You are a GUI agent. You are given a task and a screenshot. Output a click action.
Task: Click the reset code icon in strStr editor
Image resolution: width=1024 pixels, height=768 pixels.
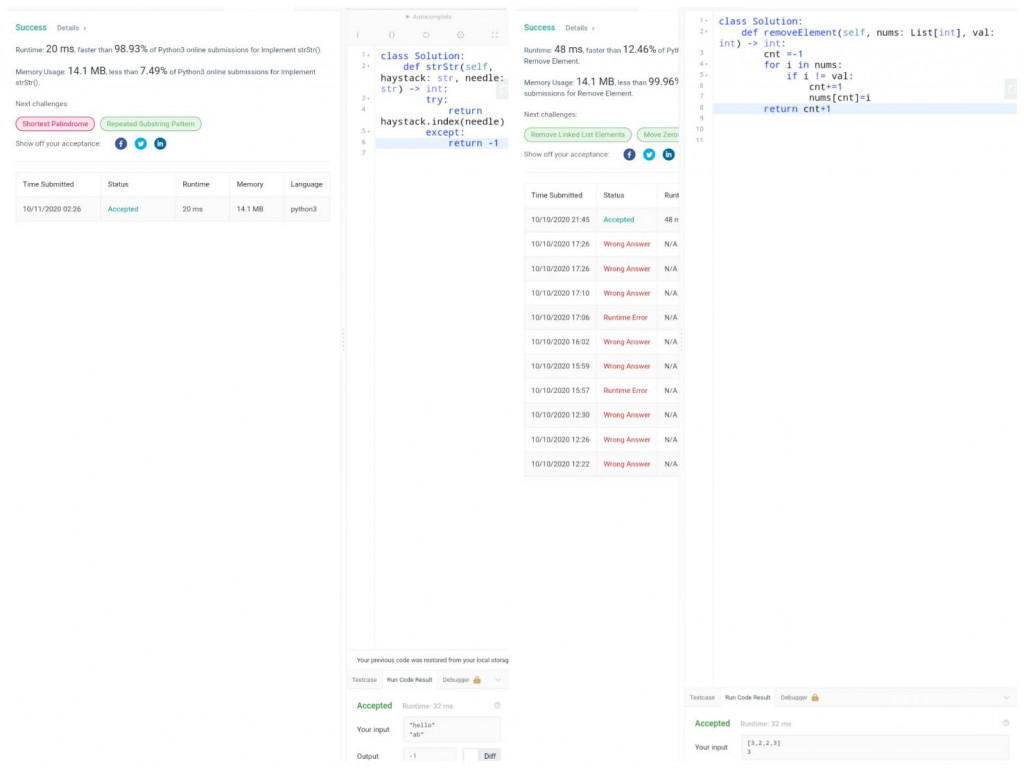pyautogui.click(x=426, y=35)
